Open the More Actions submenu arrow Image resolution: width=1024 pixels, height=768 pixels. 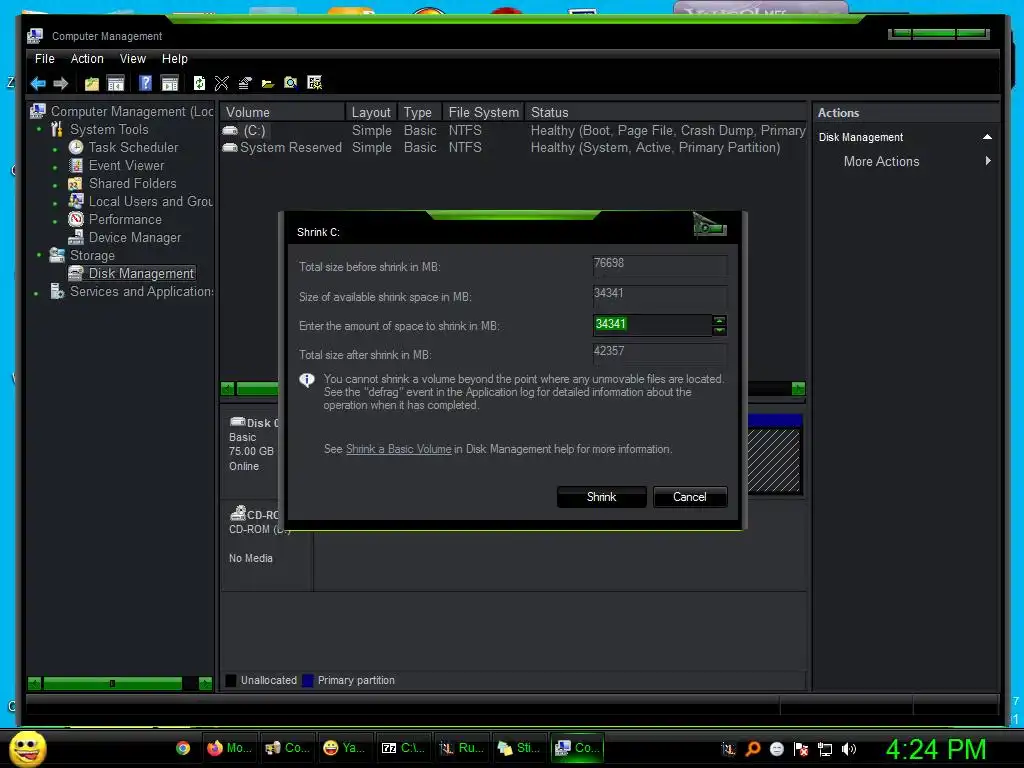988,161
